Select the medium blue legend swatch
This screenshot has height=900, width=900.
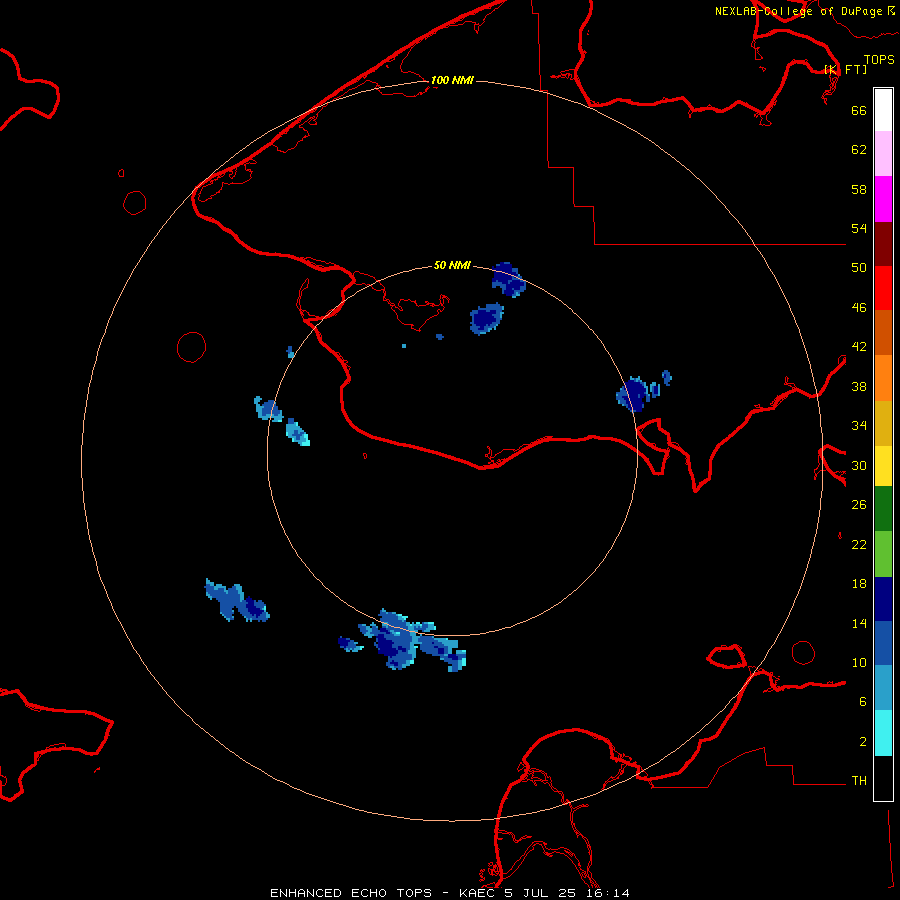883,643
